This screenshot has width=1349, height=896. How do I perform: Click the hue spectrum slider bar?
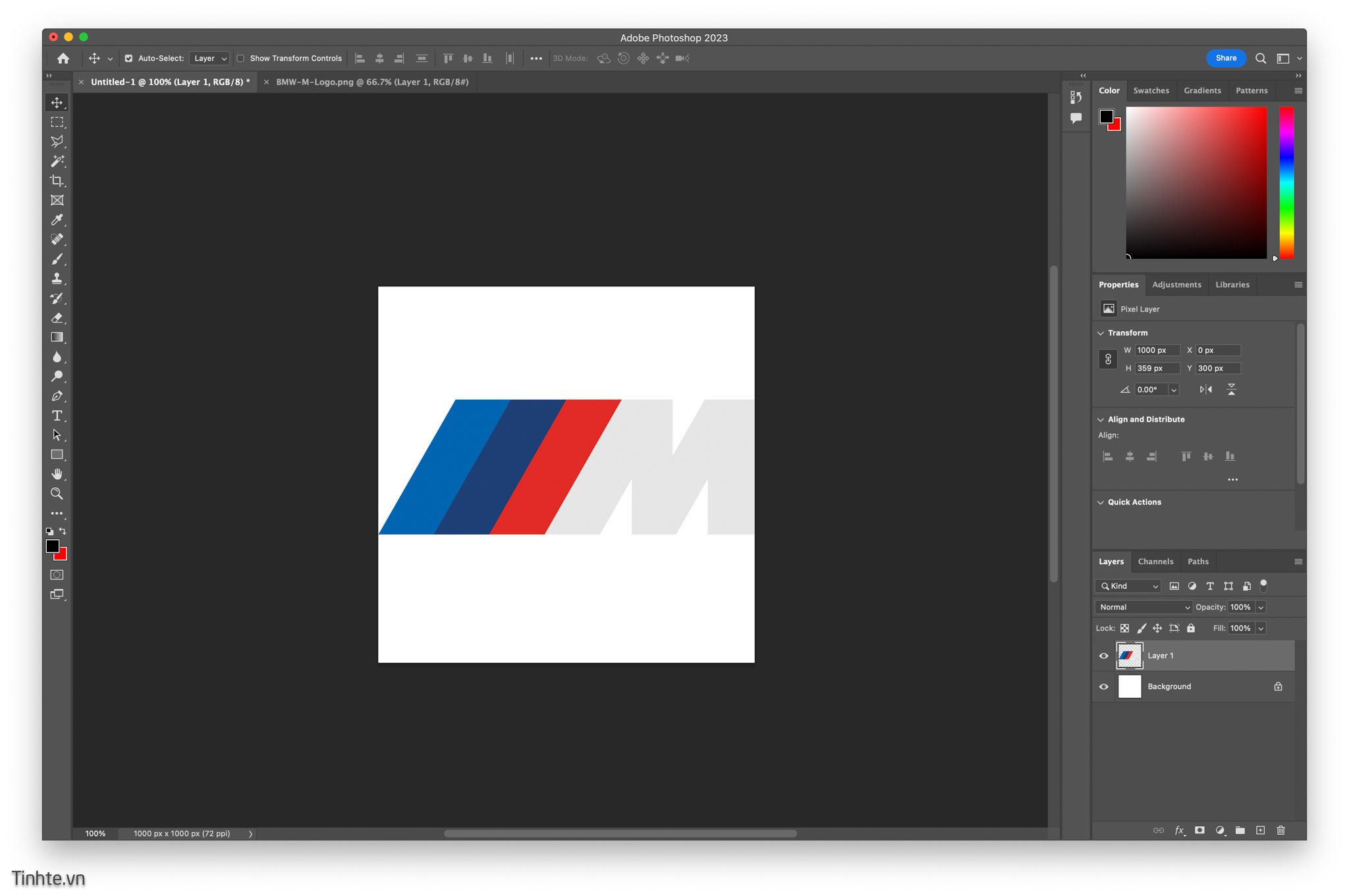click(x=1286, y=183)
